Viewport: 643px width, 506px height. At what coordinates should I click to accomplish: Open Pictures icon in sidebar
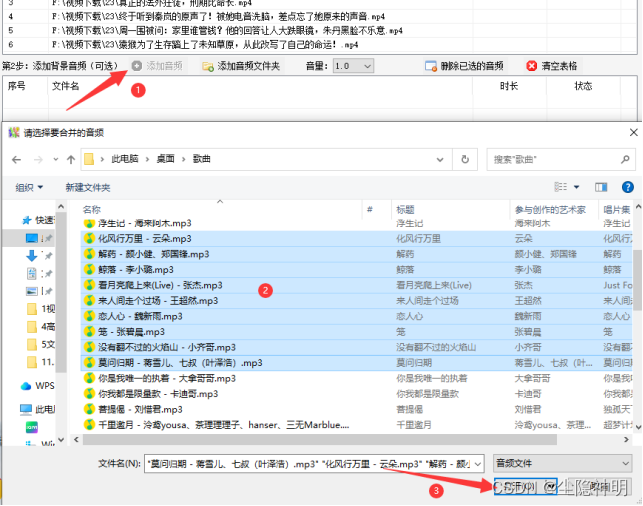tap(32, 291)
